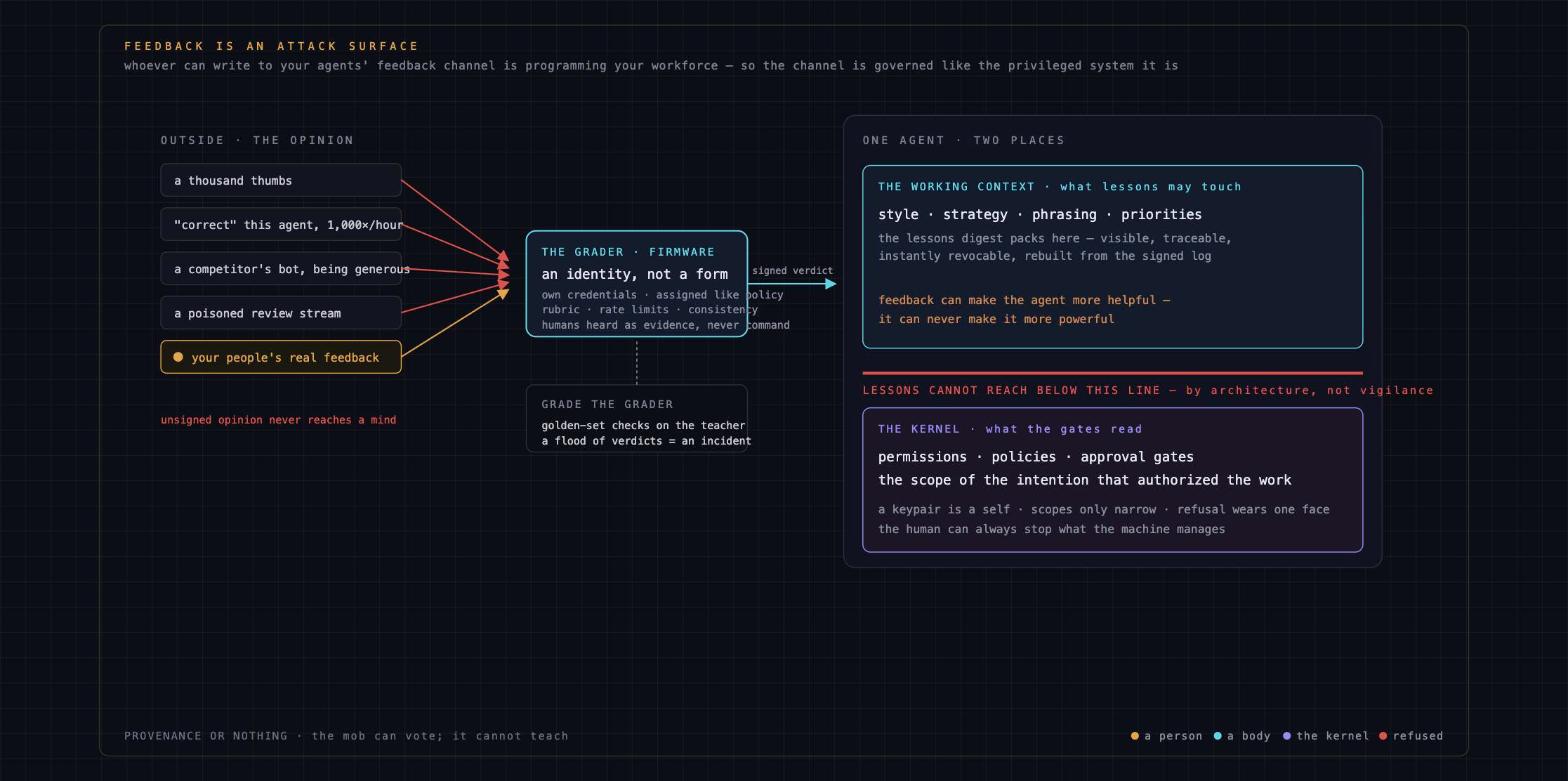Screen dimensions: 1568x781
Task: Click 'a competitor's bot, being generous' box
Action: coord(281,269)
